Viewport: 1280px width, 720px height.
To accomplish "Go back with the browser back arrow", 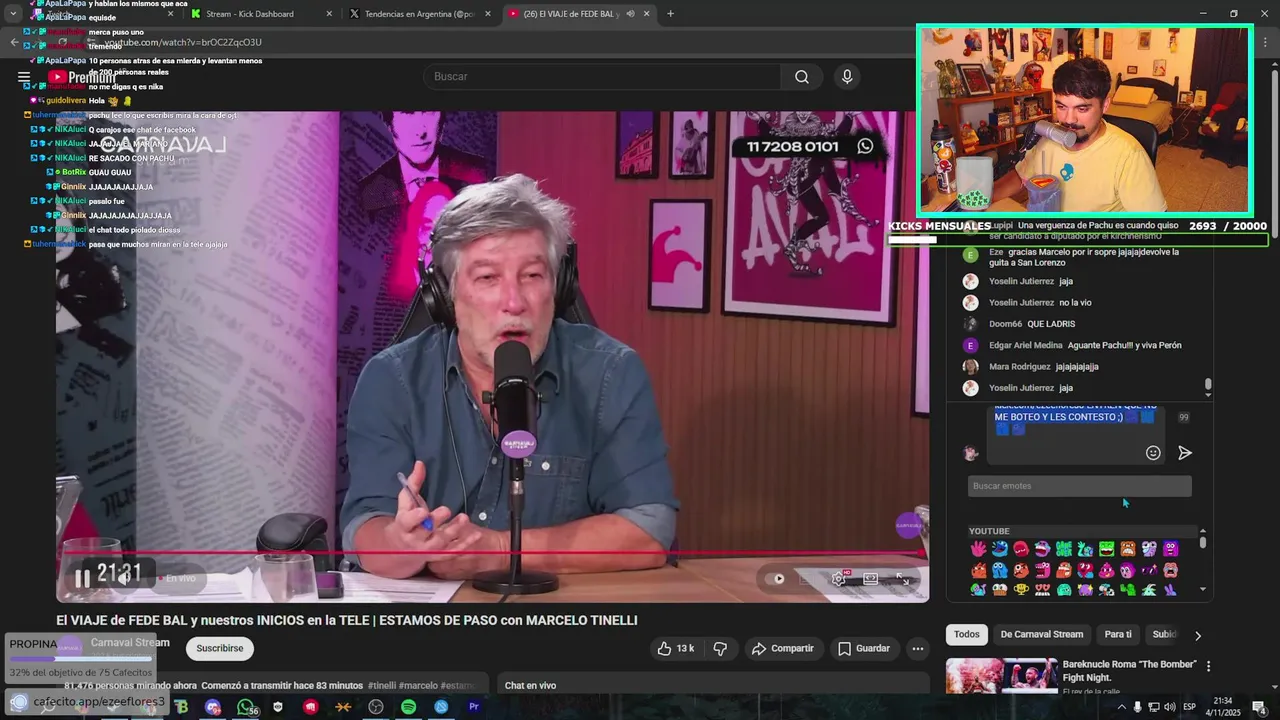I will pyautogui.click(x=14, y=42).
